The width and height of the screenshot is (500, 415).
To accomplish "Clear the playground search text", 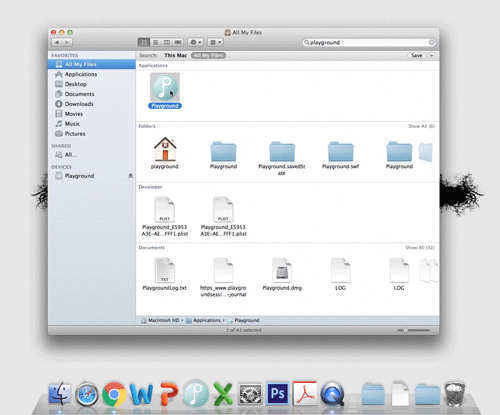I will pyautogui.click(x=431, y=42).
